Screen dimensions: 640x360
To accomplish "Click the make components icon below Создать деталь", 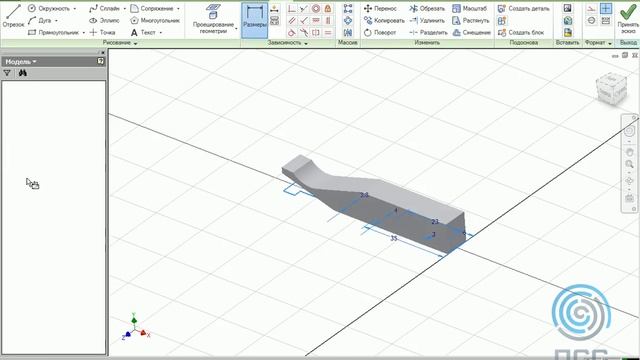I will click(x=502, y=20).
